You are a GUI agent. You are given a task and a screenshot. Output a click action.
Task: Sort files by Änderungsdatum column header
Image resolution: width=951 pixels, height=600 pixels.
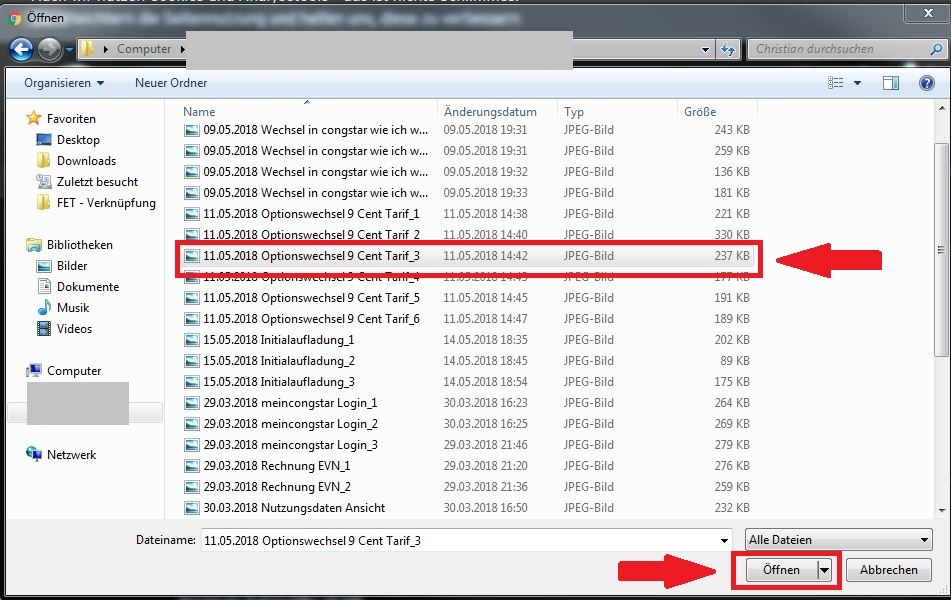click(490, 112)
